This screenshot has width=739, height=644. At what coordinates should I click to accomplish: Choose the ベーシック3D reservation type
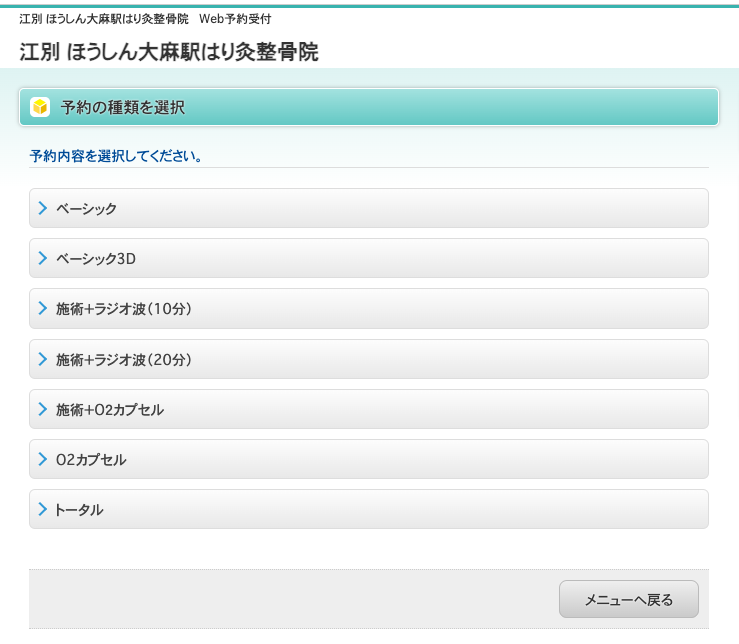tap(369, 258)
